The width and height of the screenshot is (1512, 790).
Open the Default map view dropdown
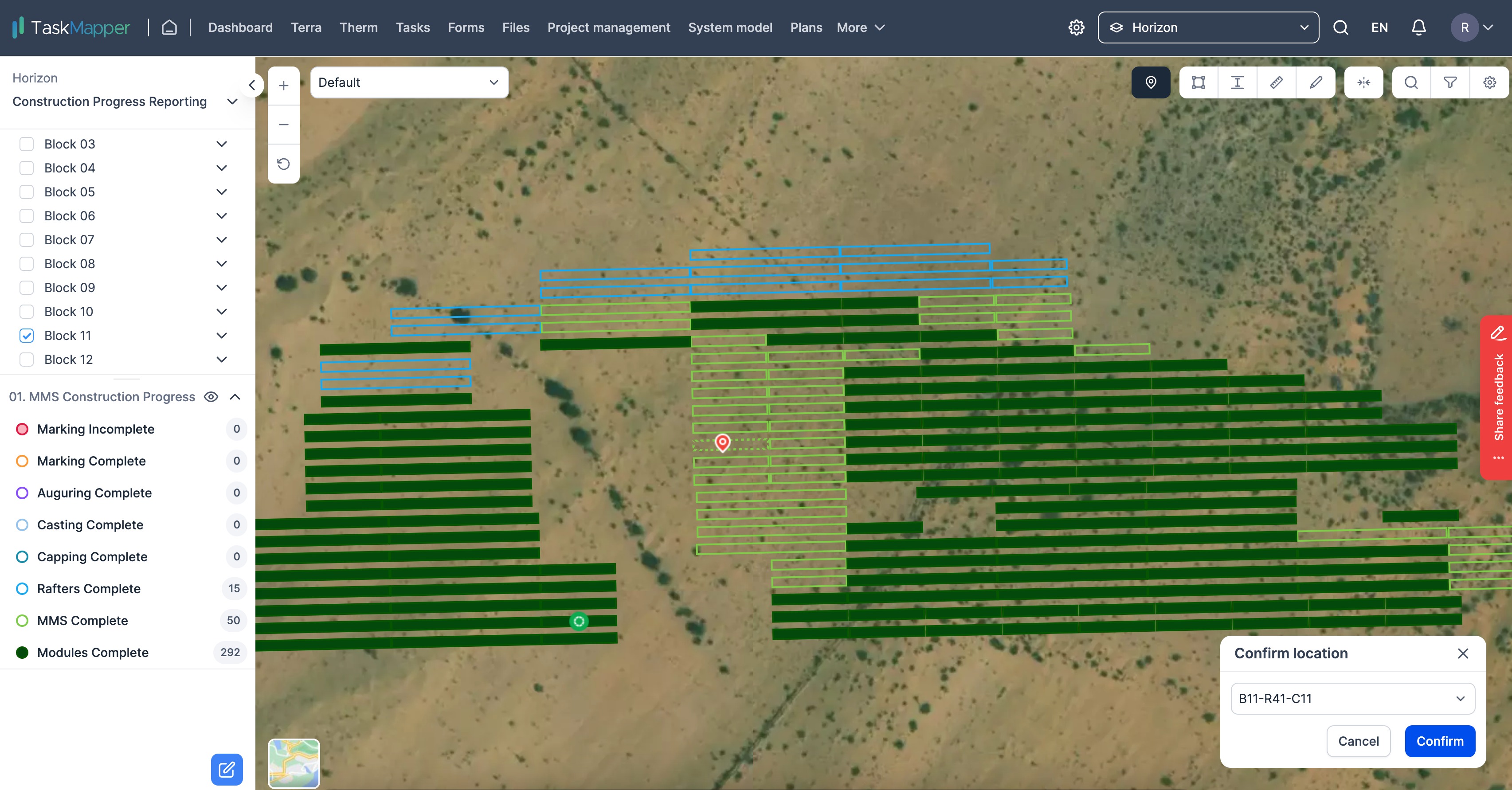[409, 82]
